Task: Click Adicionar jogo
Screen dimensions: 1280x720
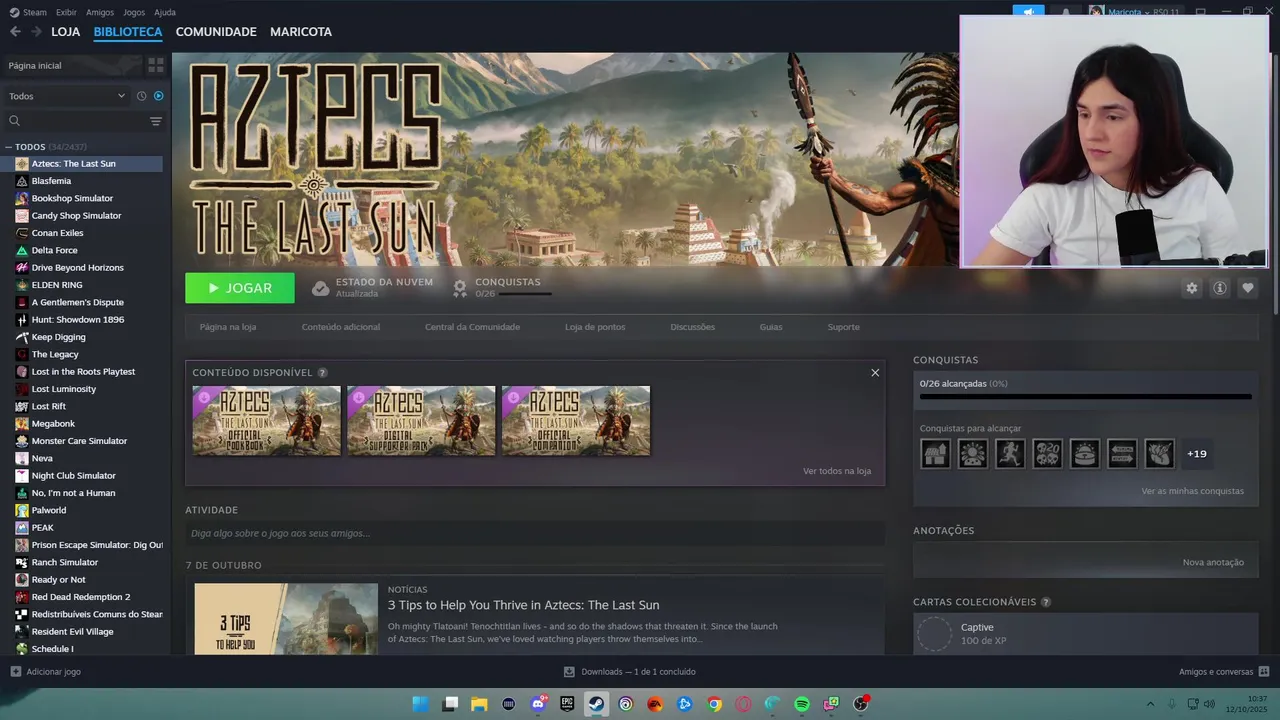Action: pyautogui.click(x=45, y=672)
